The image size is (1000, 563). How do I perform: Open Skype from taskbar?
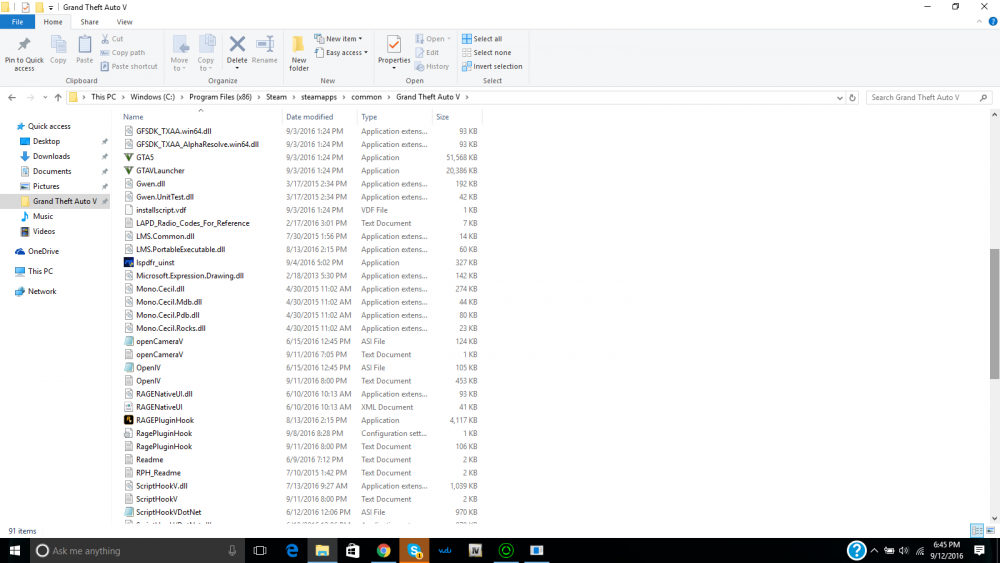(415, 550)
